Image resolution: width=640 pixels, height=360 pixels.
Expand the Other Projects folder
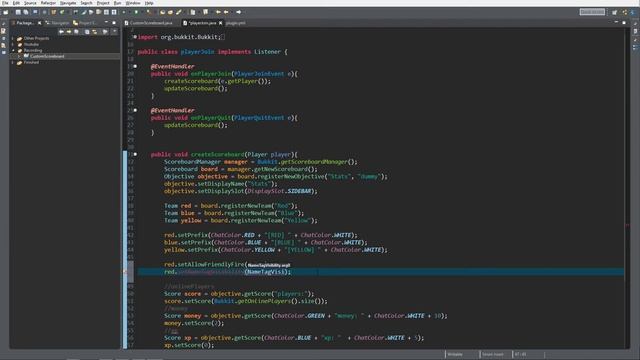(x=13, y=38)
